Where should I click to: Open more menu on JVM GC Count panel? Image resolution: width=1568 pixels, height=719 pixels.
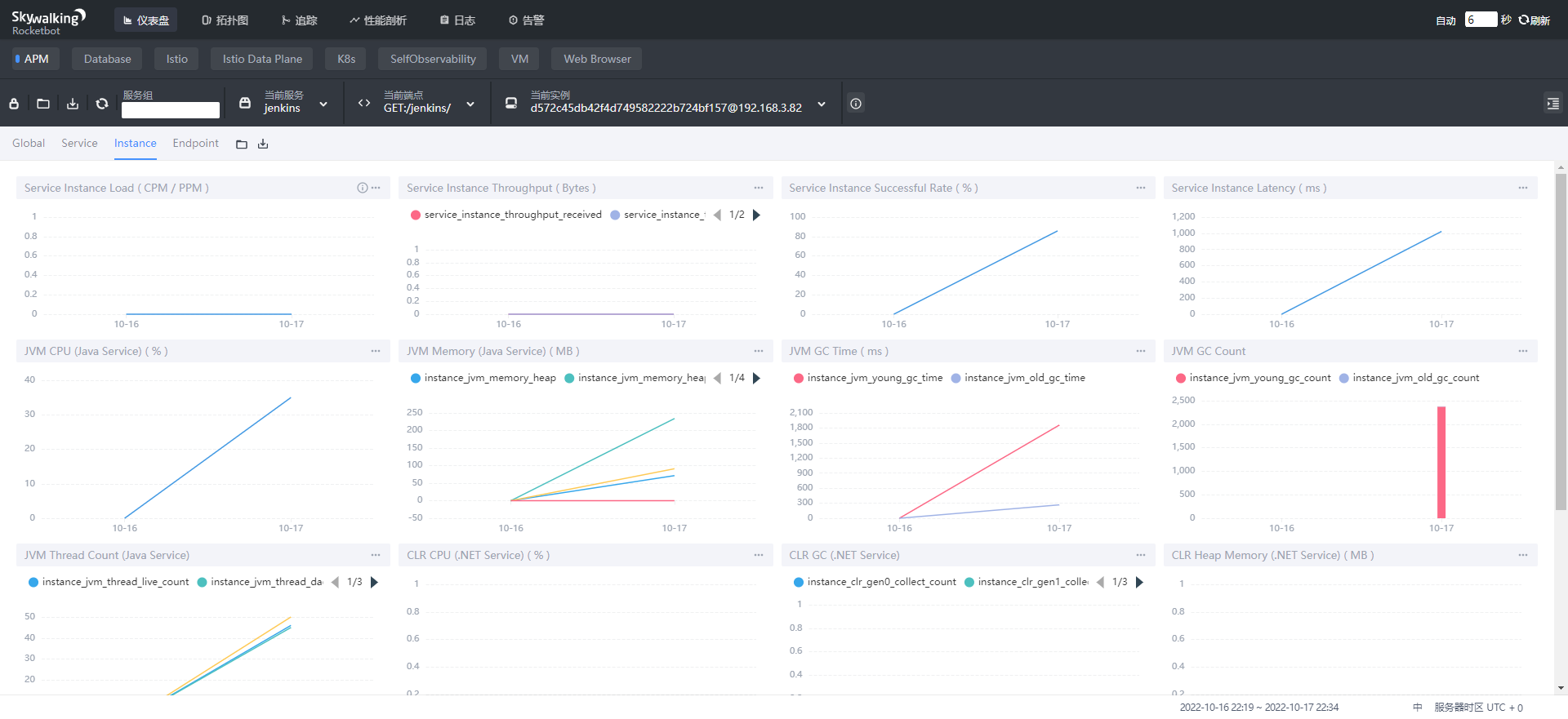point(1523,351)
